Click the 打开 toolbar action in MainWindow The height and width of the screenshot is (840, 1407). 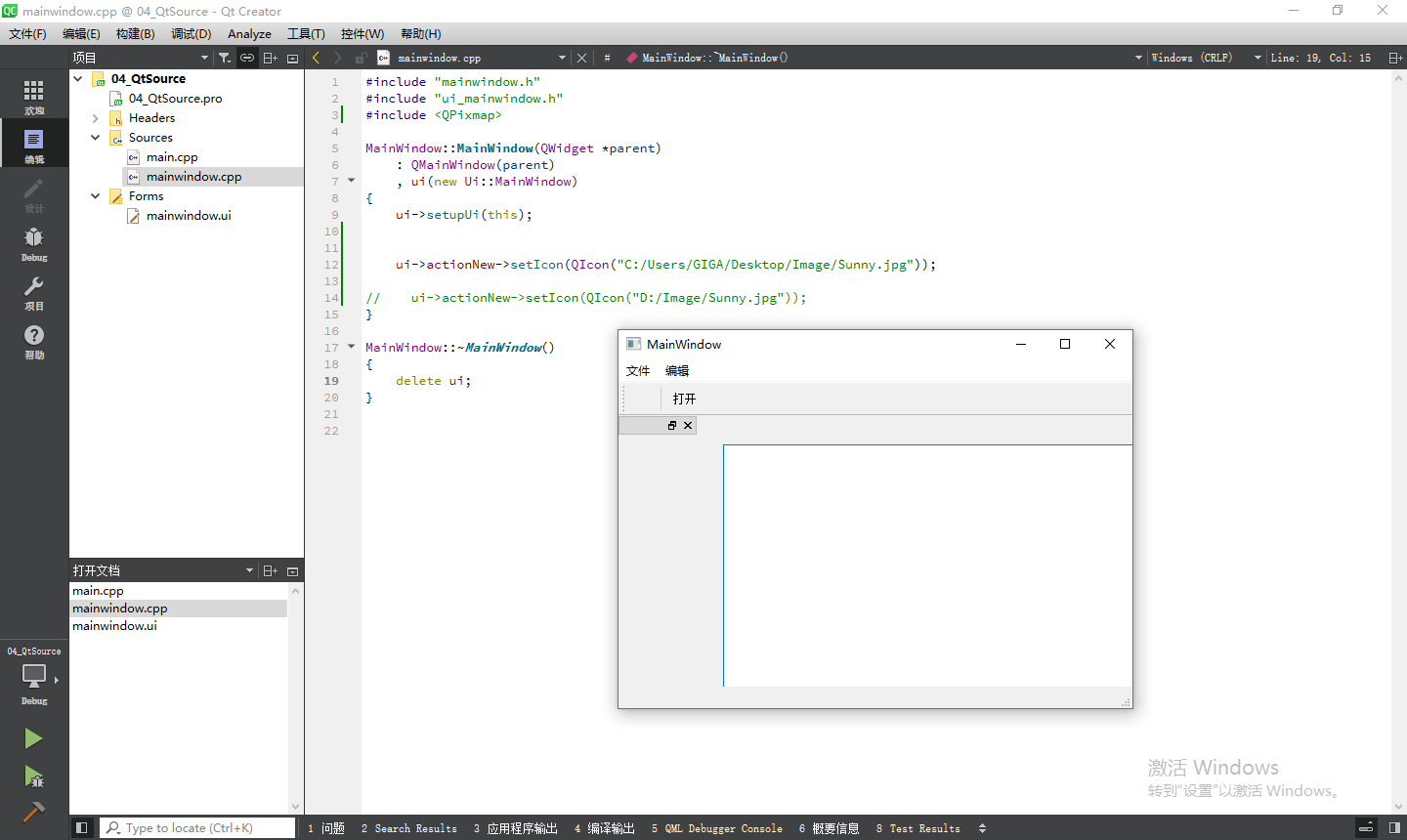pyautogui.click(x=684, y=399)
